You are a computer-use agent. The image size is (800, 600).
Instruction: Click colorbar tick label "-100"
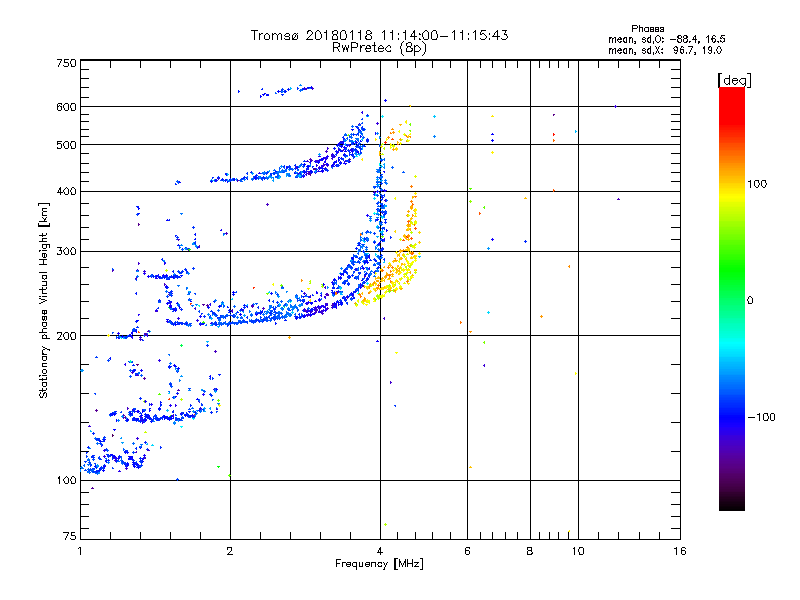(x=761, y=417)
